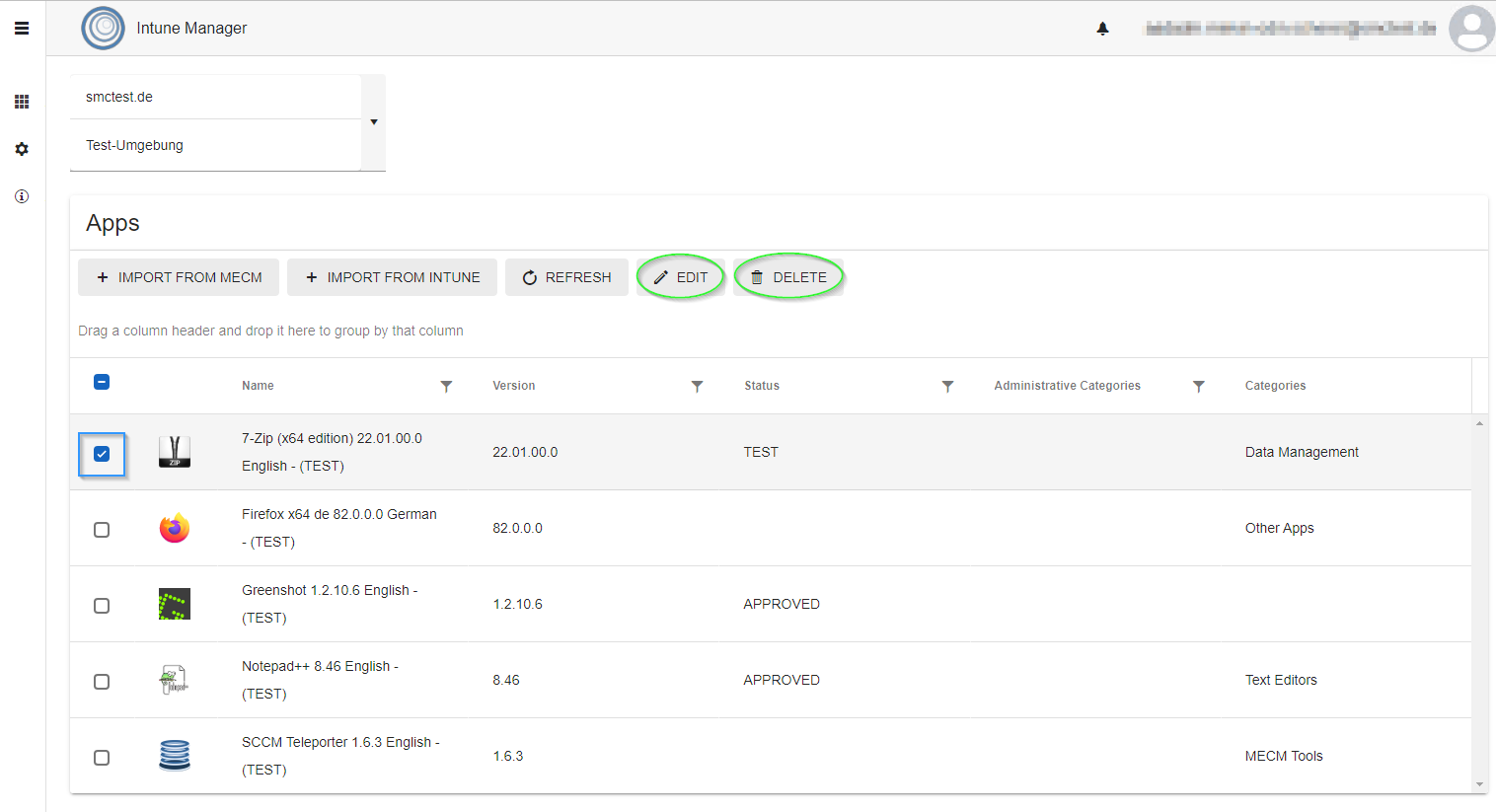The image size is (1496, 812).
Task: Click the Intune Manager logo
Action: (103, 28)
